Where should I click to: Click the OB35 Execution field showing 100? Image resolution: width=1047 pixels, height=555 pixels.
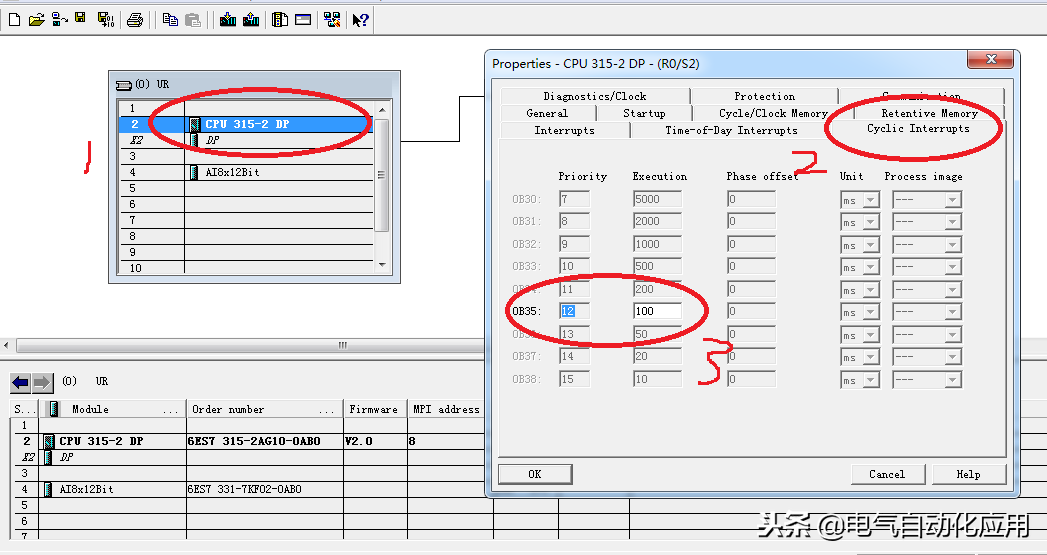click(658, 311)
